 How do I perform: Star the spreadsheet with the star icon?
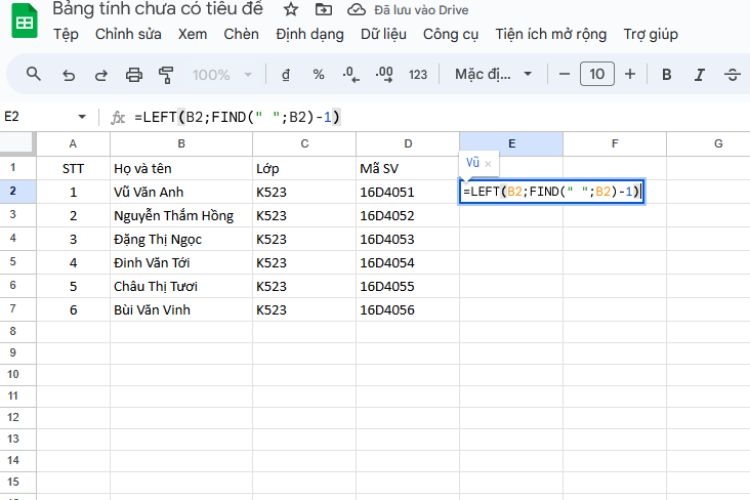point(290,9)
